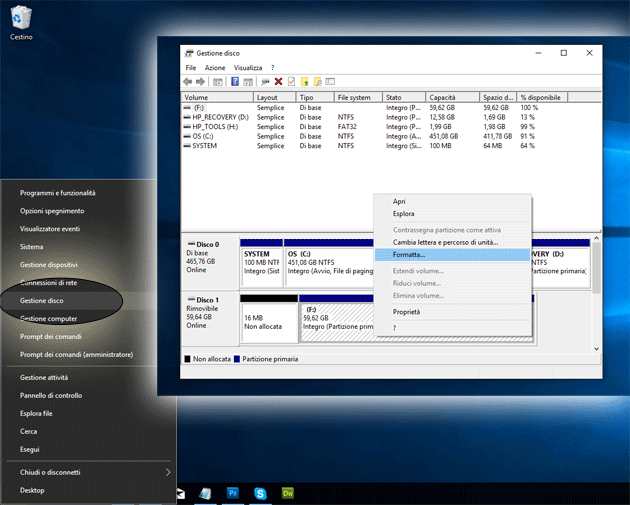Open Dreamweaver from the taskbar
The height and width of the screenshot is (505, 630).
click(x=288, y=493)
